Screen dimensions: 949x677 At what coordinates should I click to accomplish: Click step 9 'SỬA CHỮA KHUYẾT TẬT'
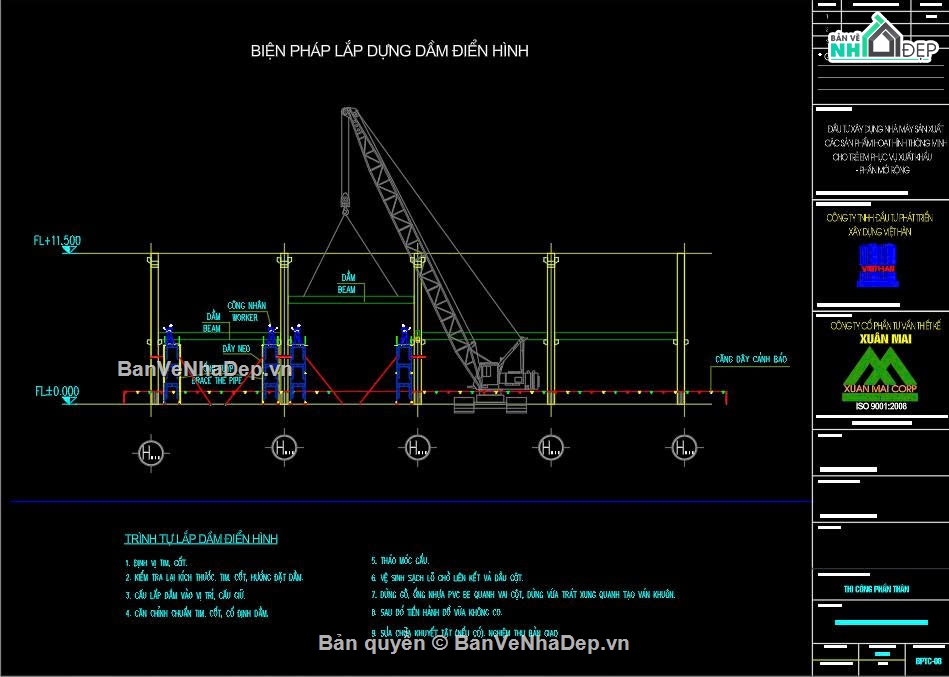(464, 632)
